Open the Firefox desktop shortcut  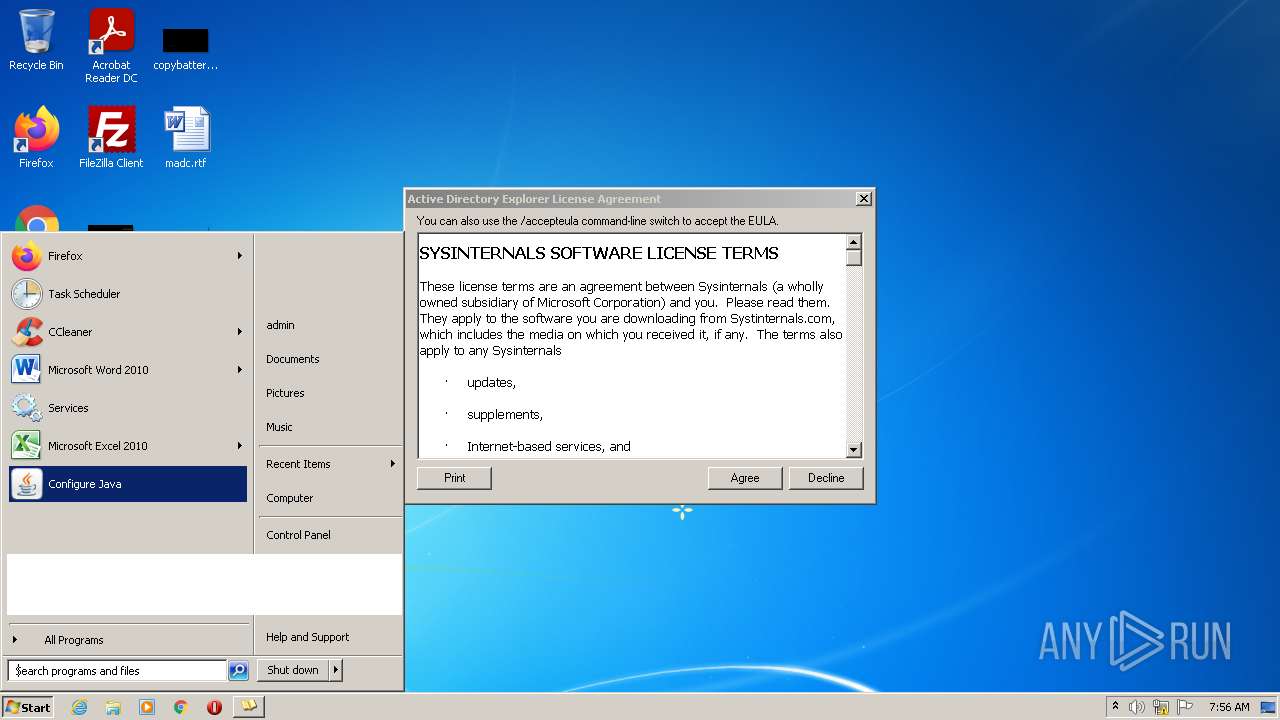coord(36,138)
